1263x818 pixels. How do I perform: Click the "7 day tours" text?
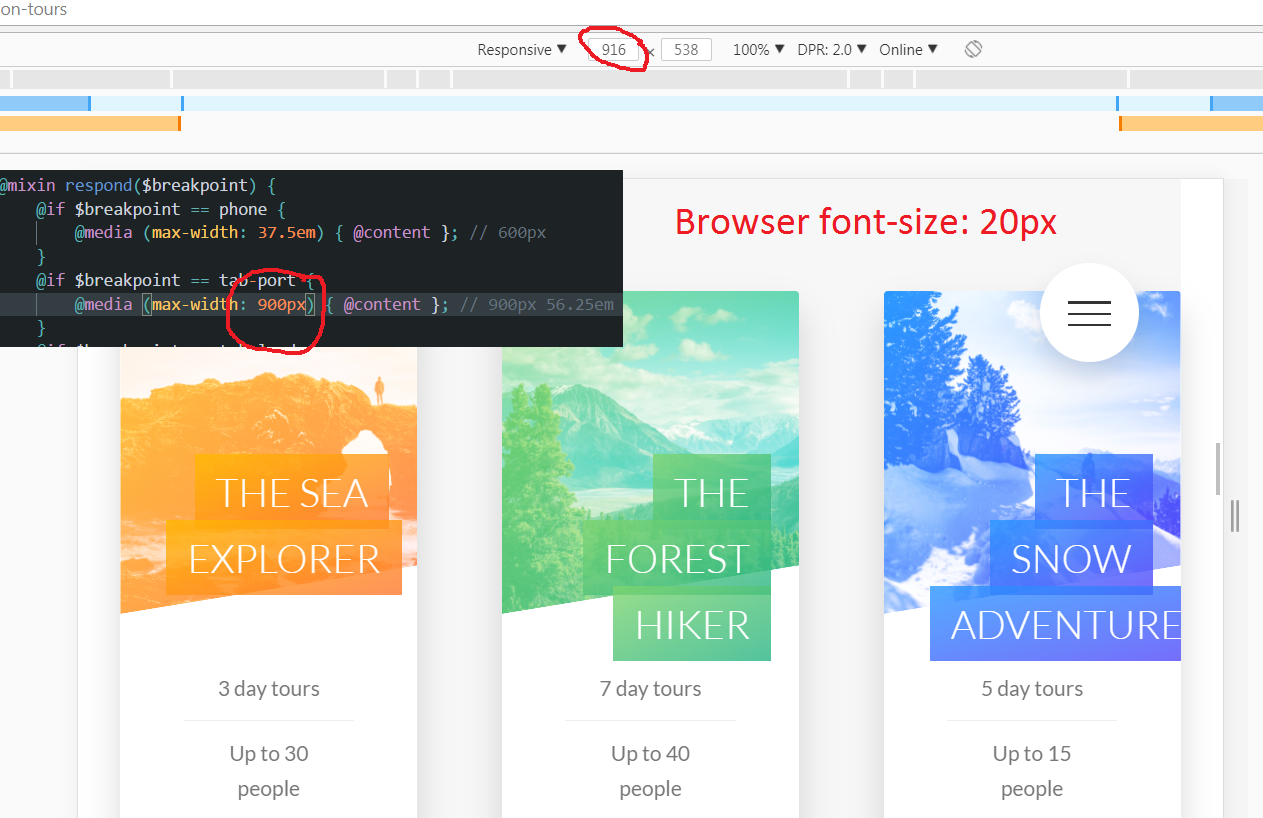pos(650,689)
